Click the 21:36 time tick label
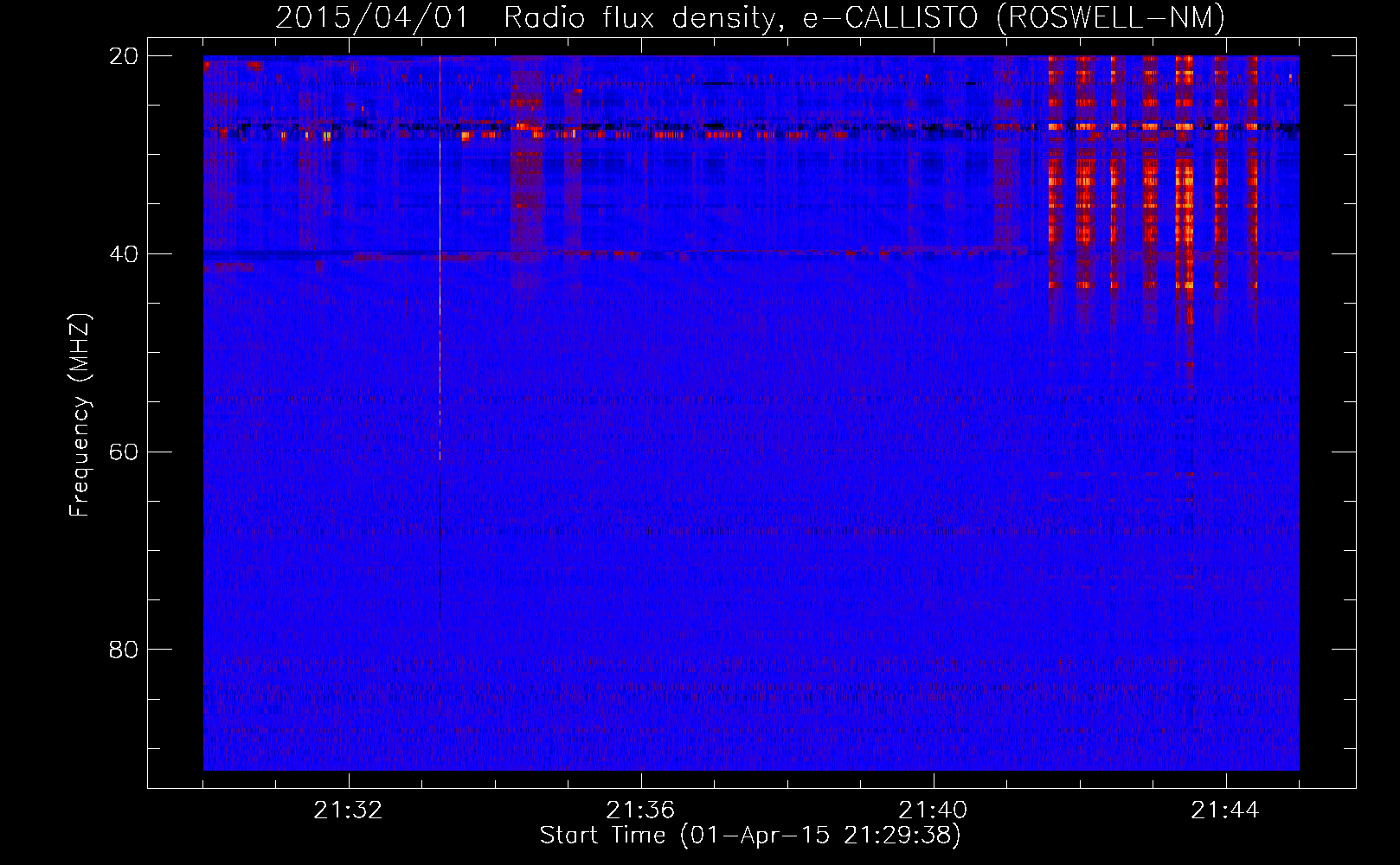 coord(640,811)
